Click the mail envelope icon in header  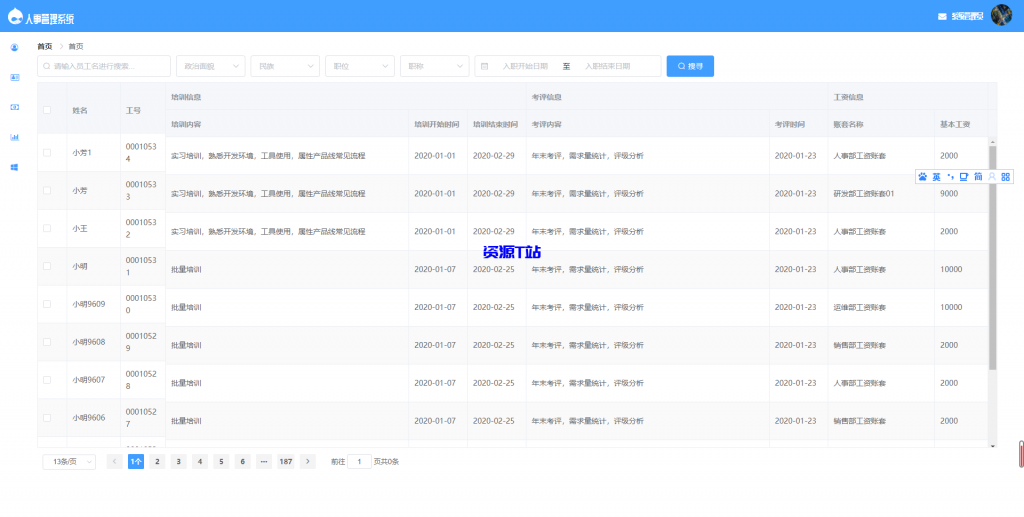tap(942, 16)
